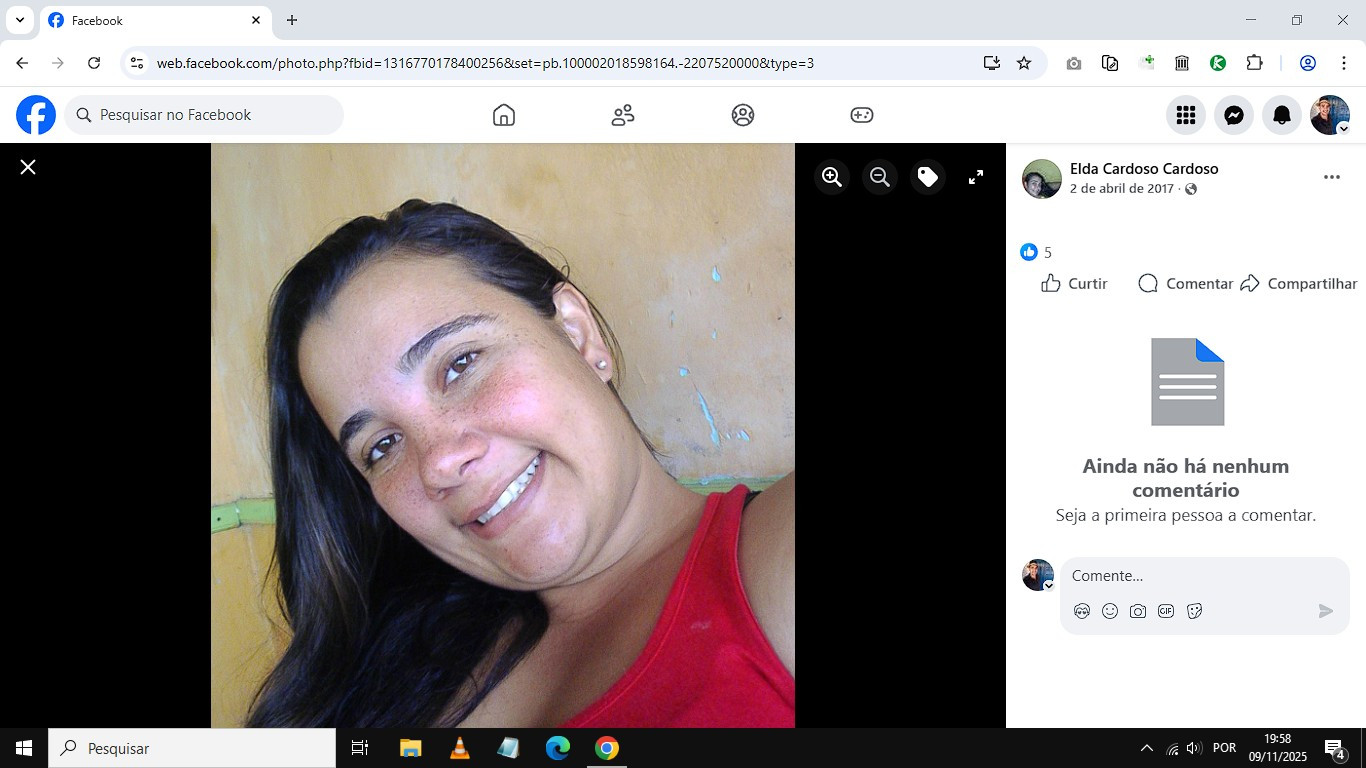Close the photo viewer

coord(28,167)
